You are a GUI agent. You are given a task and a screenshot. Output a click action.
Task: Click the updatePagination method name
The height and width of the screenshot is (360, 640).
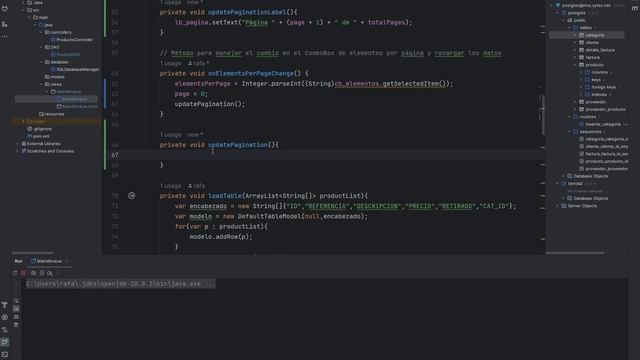click(x=238, y=145)
